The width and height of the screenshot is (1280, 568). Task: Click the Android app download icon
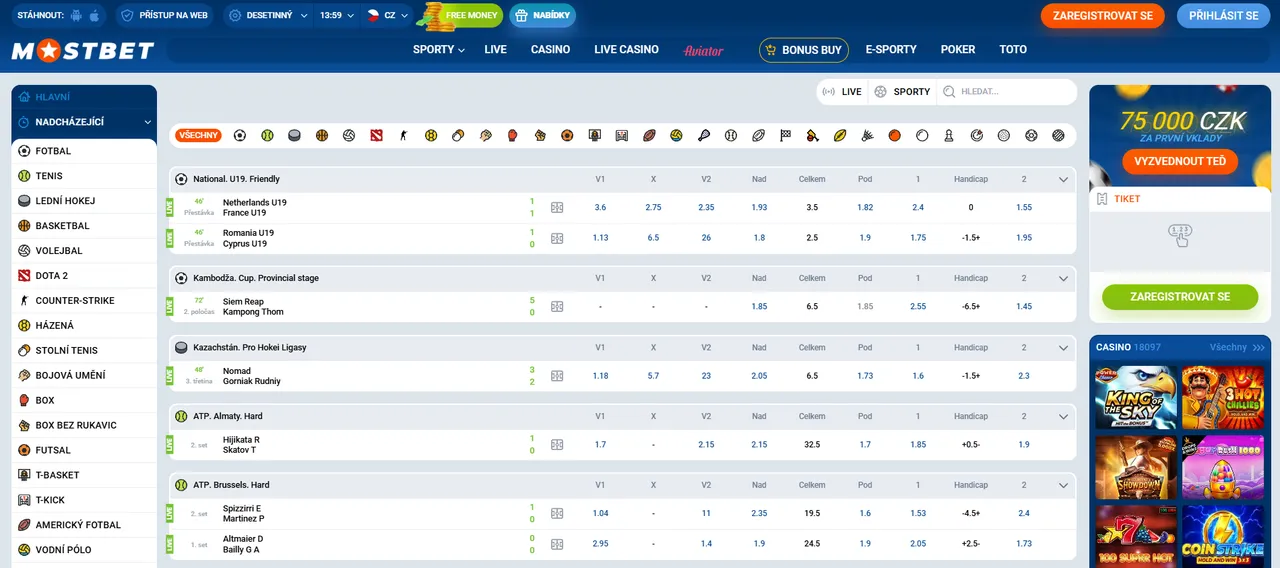tap(78, 16)
